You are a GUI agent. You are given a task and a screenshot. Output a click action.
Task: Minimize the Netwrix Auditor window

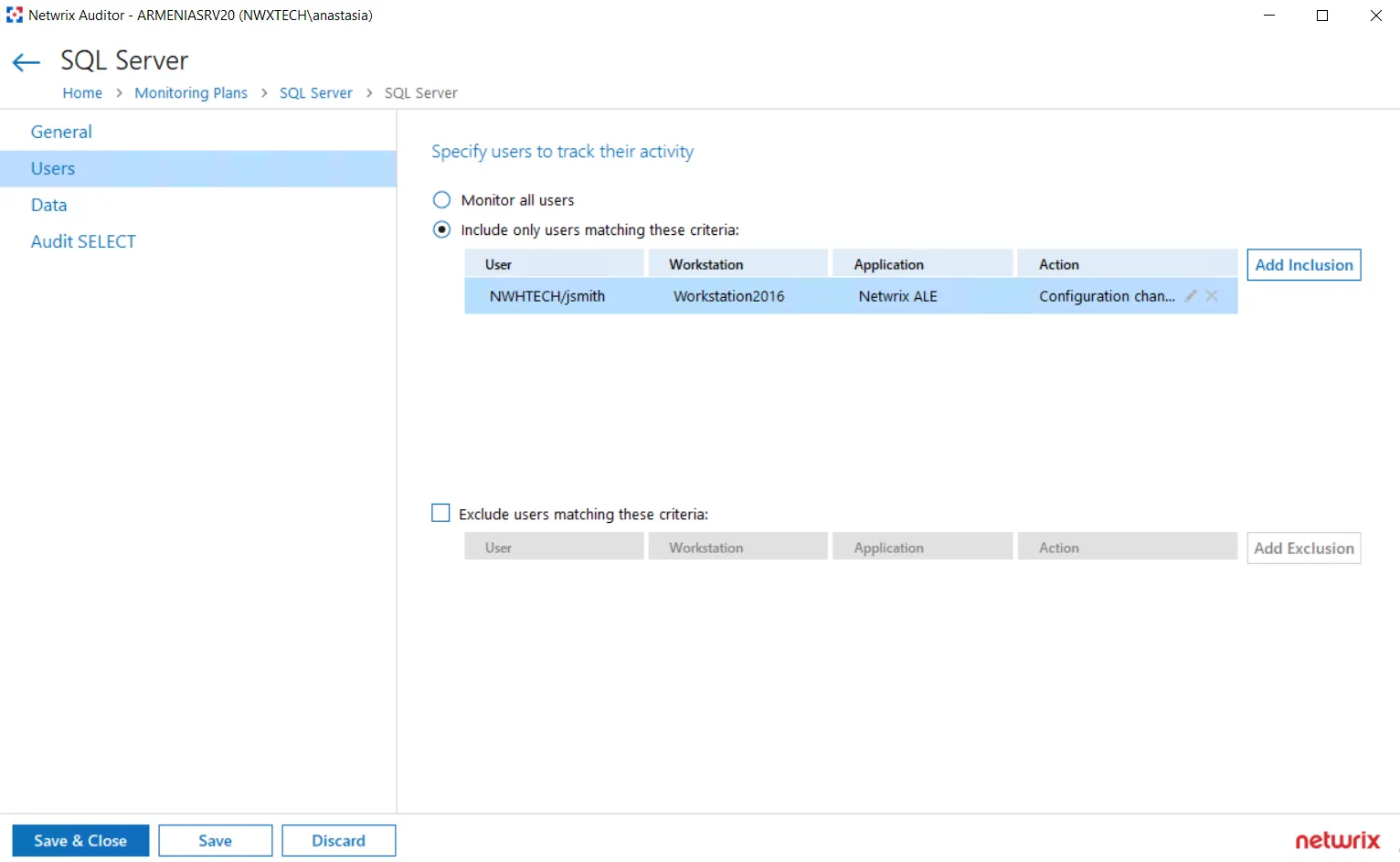[1269, 16]
